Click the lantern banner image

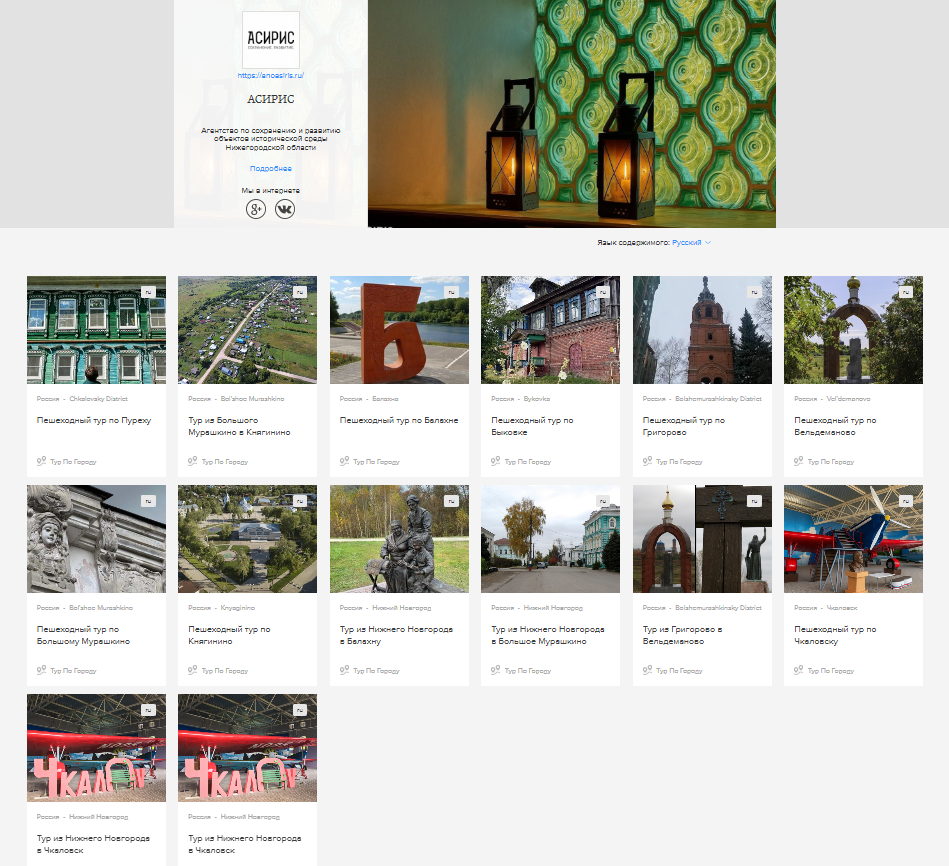tap(571, 113)
